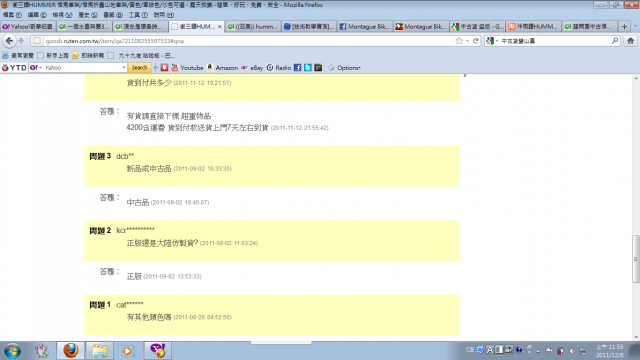Open the 工具 (T) menu

point(138,15)
